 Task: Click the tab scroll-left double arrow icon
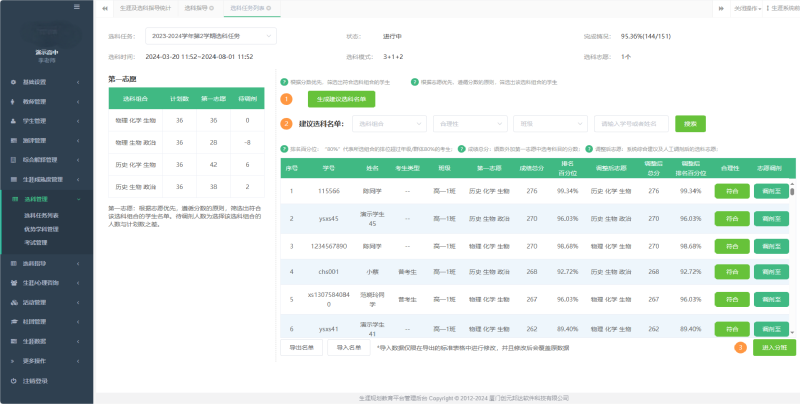[x=107, y=8]
